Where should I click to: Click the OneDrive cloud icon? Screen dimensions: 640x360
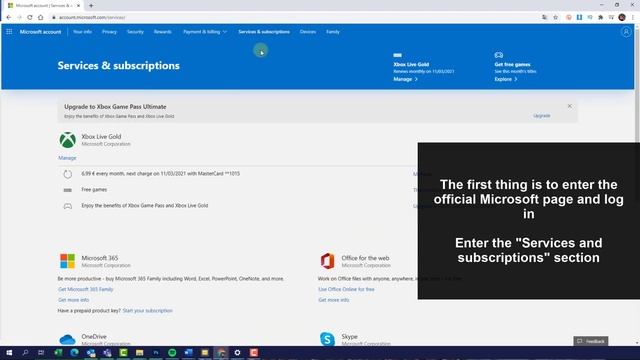click(x=67, y=340)
